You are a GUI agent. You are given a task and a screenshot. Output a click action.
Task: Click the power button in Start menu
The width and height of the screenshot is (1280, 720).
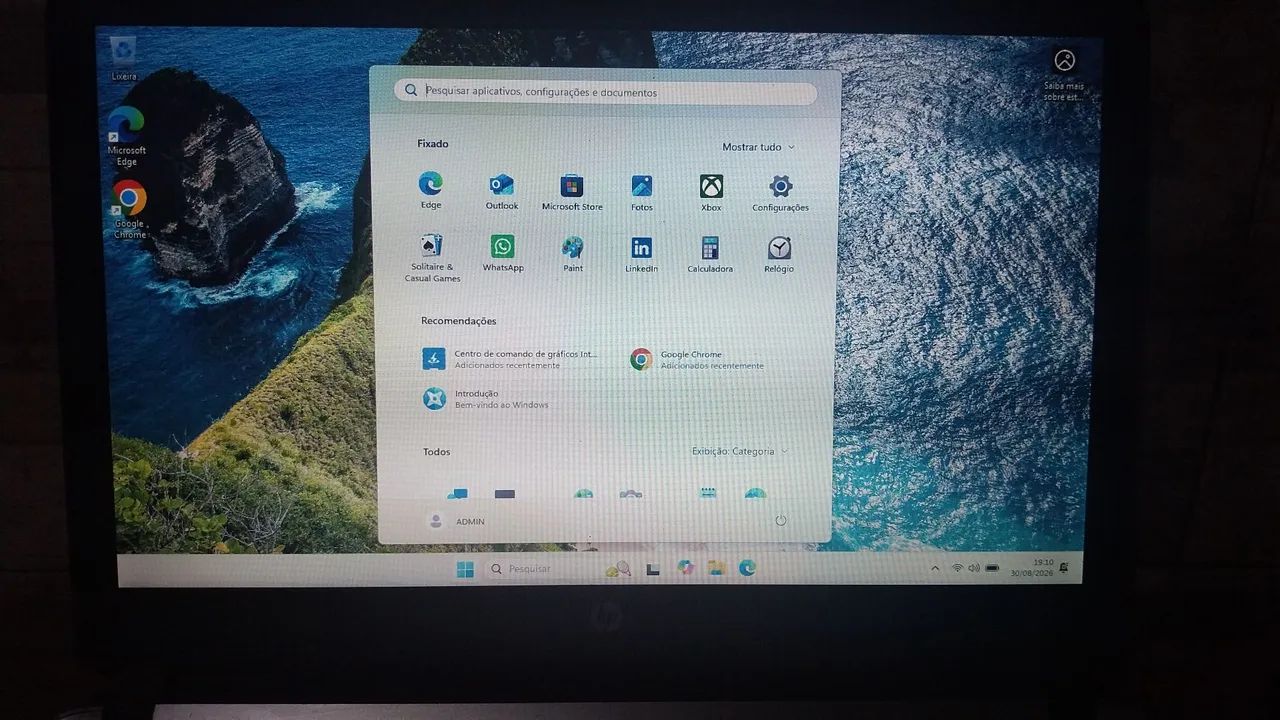tap(781, 521)
